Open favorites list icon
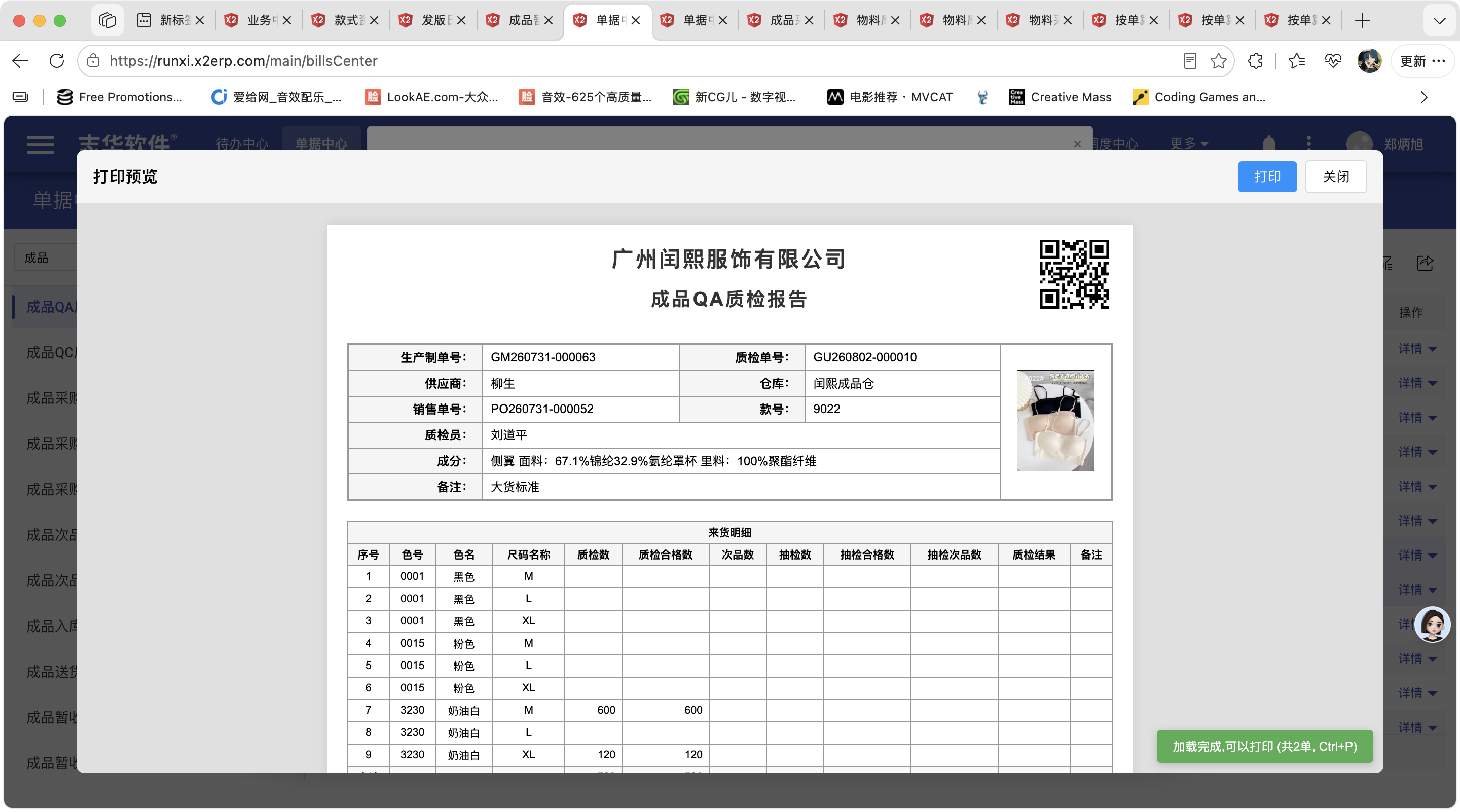The width and height of the screenshot is (1460, 812). pos(1296,61)
